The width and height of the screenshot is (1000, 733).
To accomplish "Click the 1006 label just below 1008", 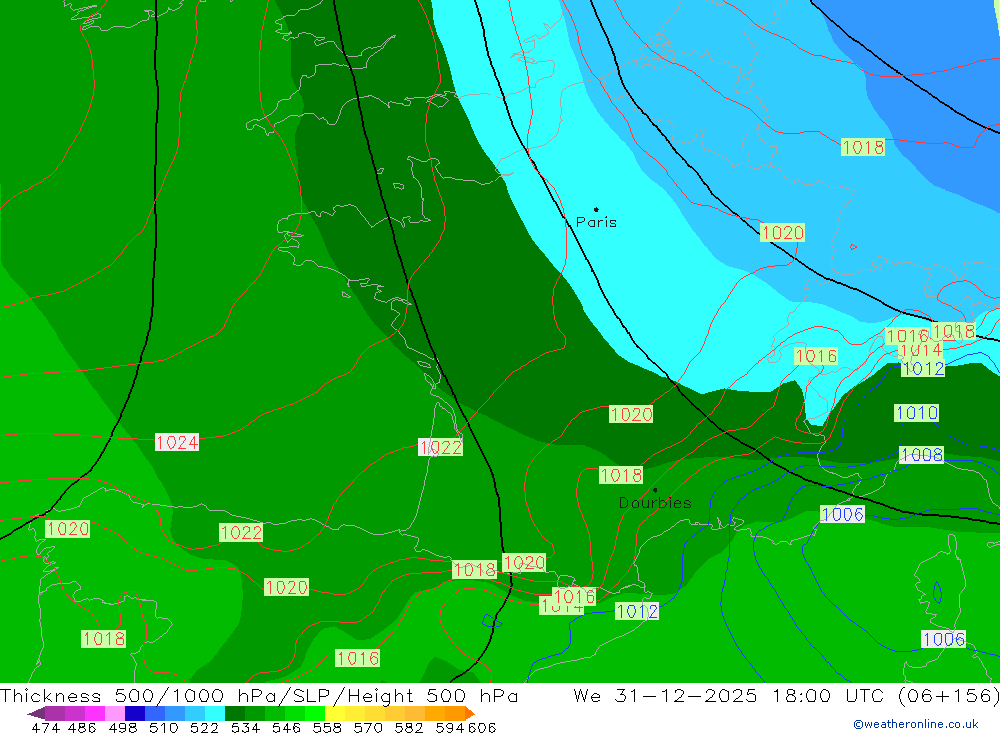I will pyautogui.click(x=842, y=514).
